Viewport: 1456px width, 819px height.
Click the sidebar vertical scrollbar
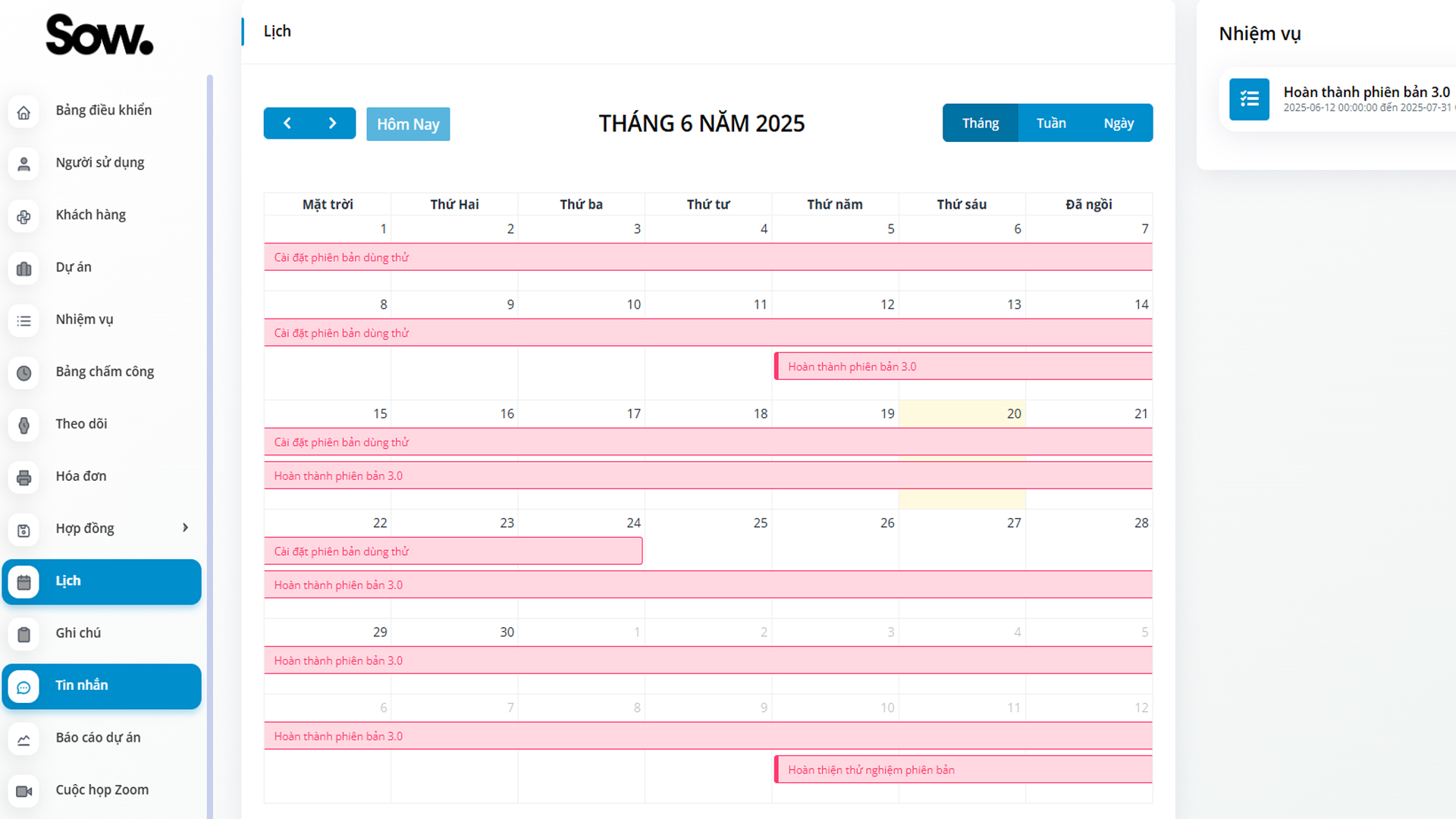[210, 447]
